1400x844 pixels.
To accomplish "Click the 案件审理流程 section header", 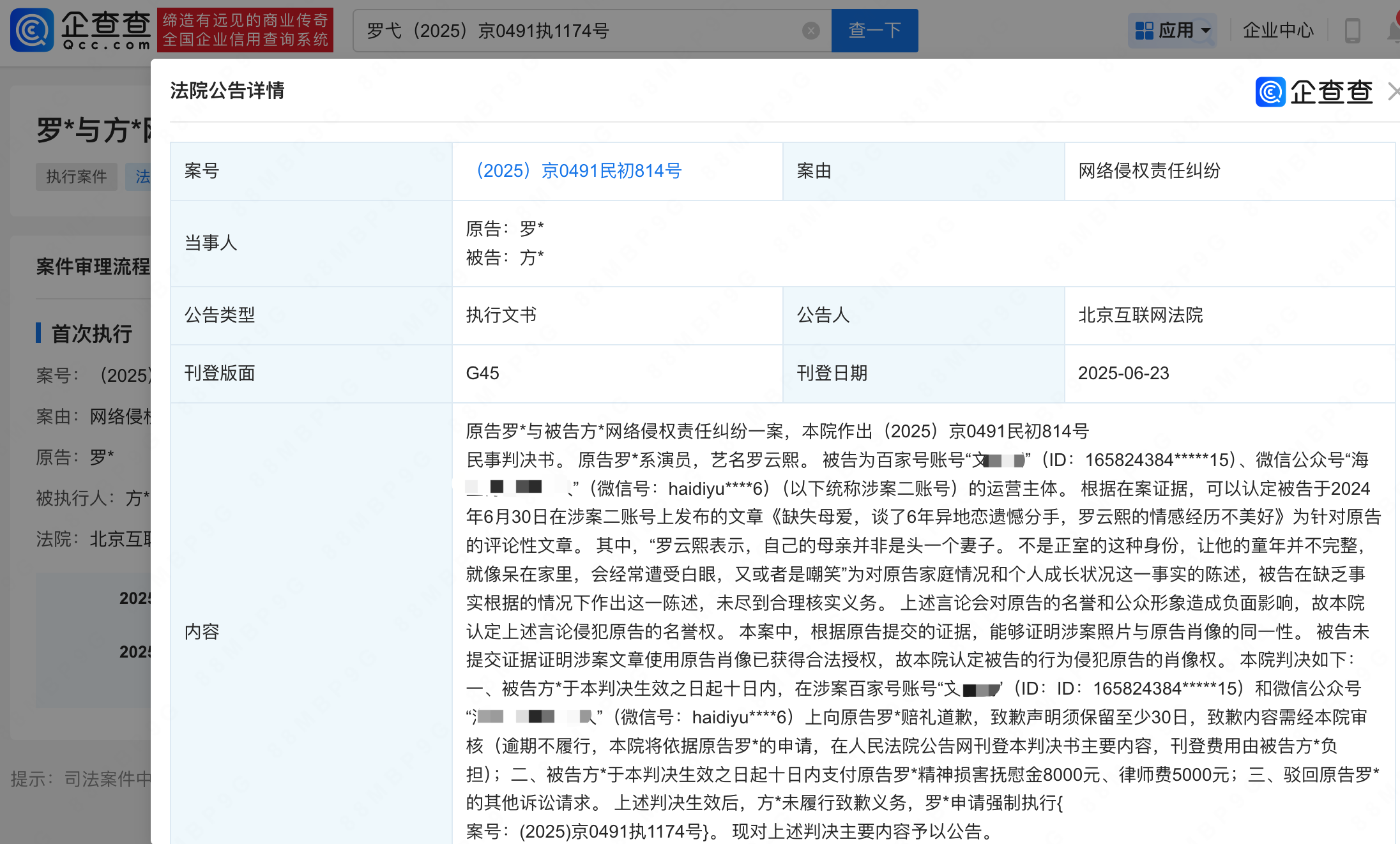I will tap(93, 267).
